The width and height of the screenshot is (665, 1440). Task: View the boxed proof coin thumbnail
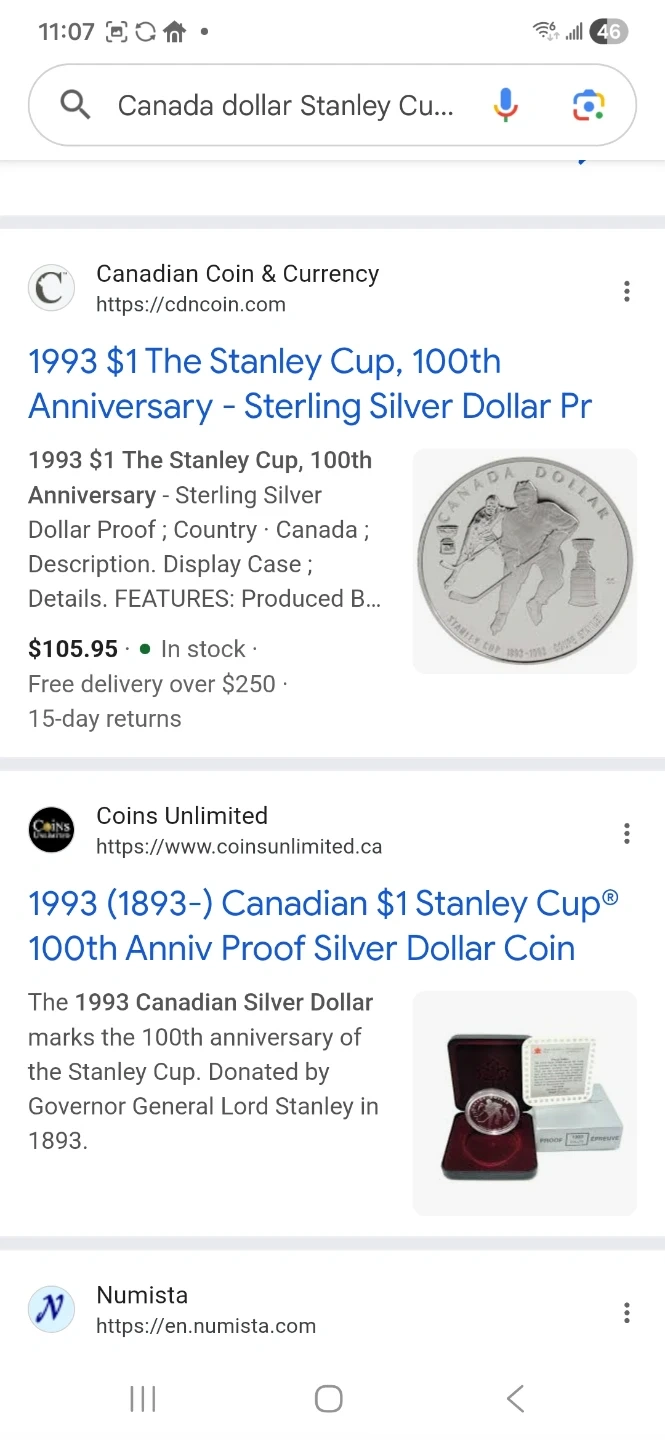[x=524, y=1103]
